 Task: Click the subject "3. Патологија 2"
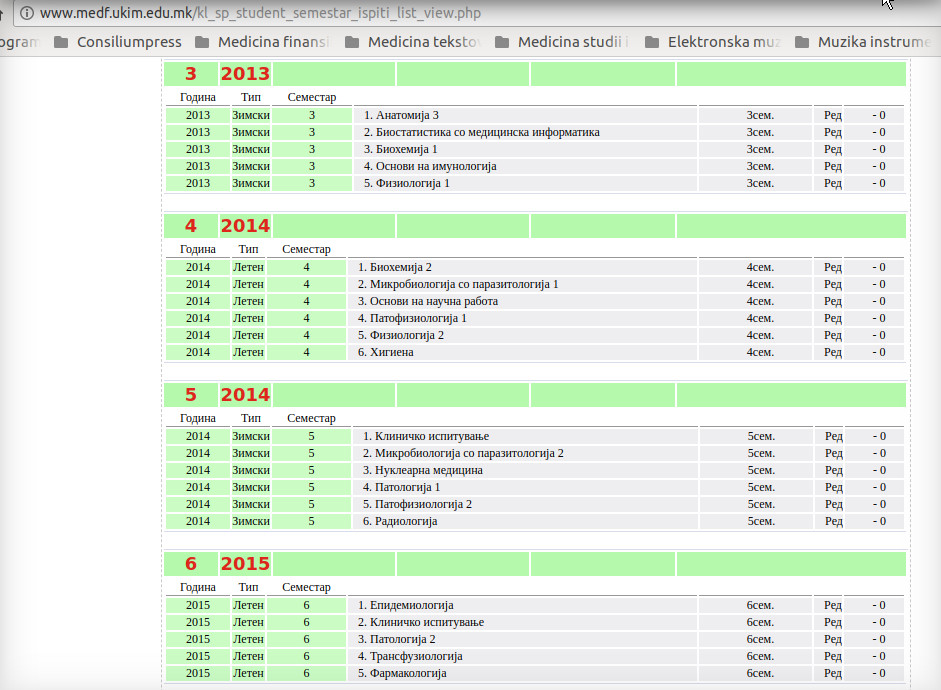click(x=397, y=639)
